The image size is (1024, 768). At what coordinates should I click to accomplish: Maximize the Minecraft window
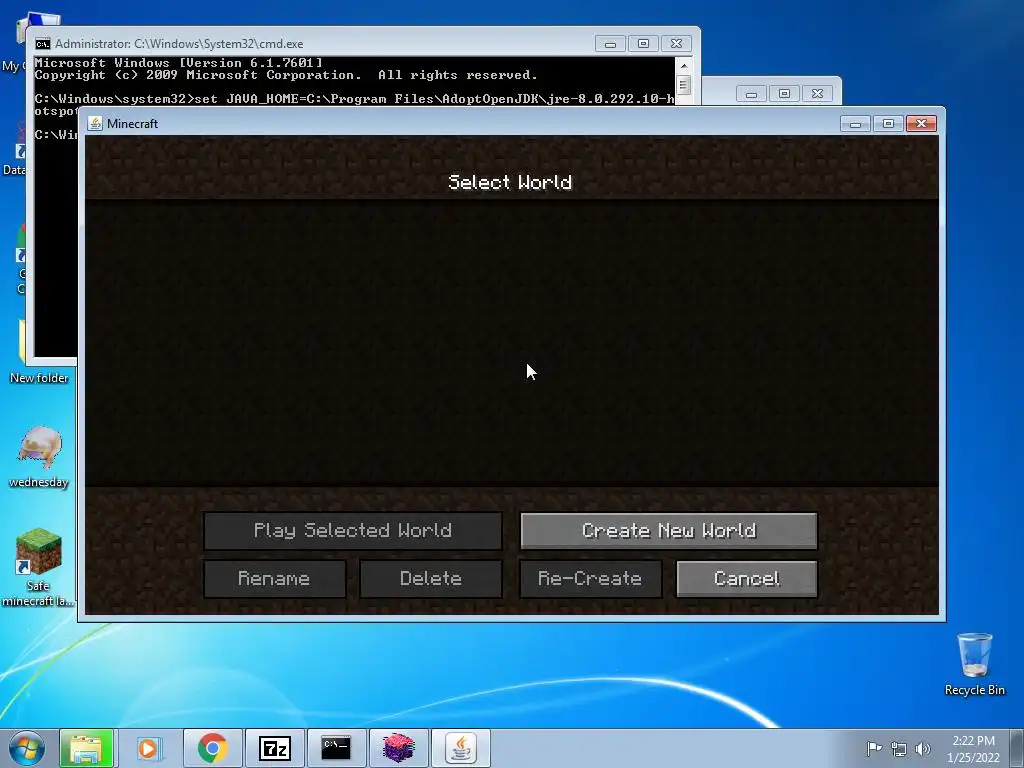pos(888,123)
